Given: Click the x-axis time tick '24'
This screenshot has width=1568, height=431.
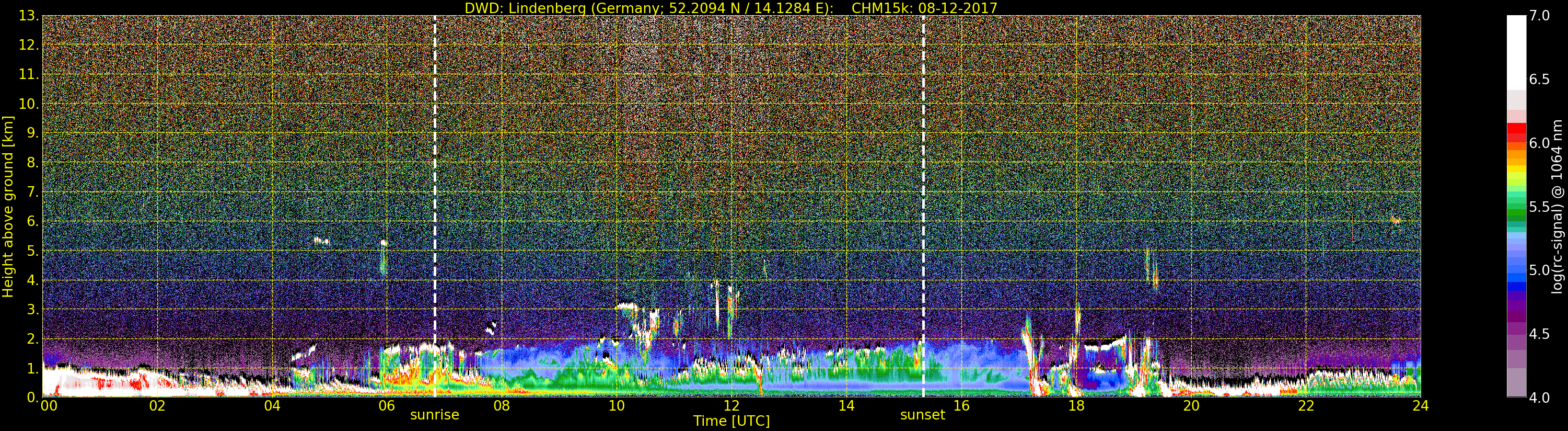Looking at the screenshot, I should point(1420,405).
